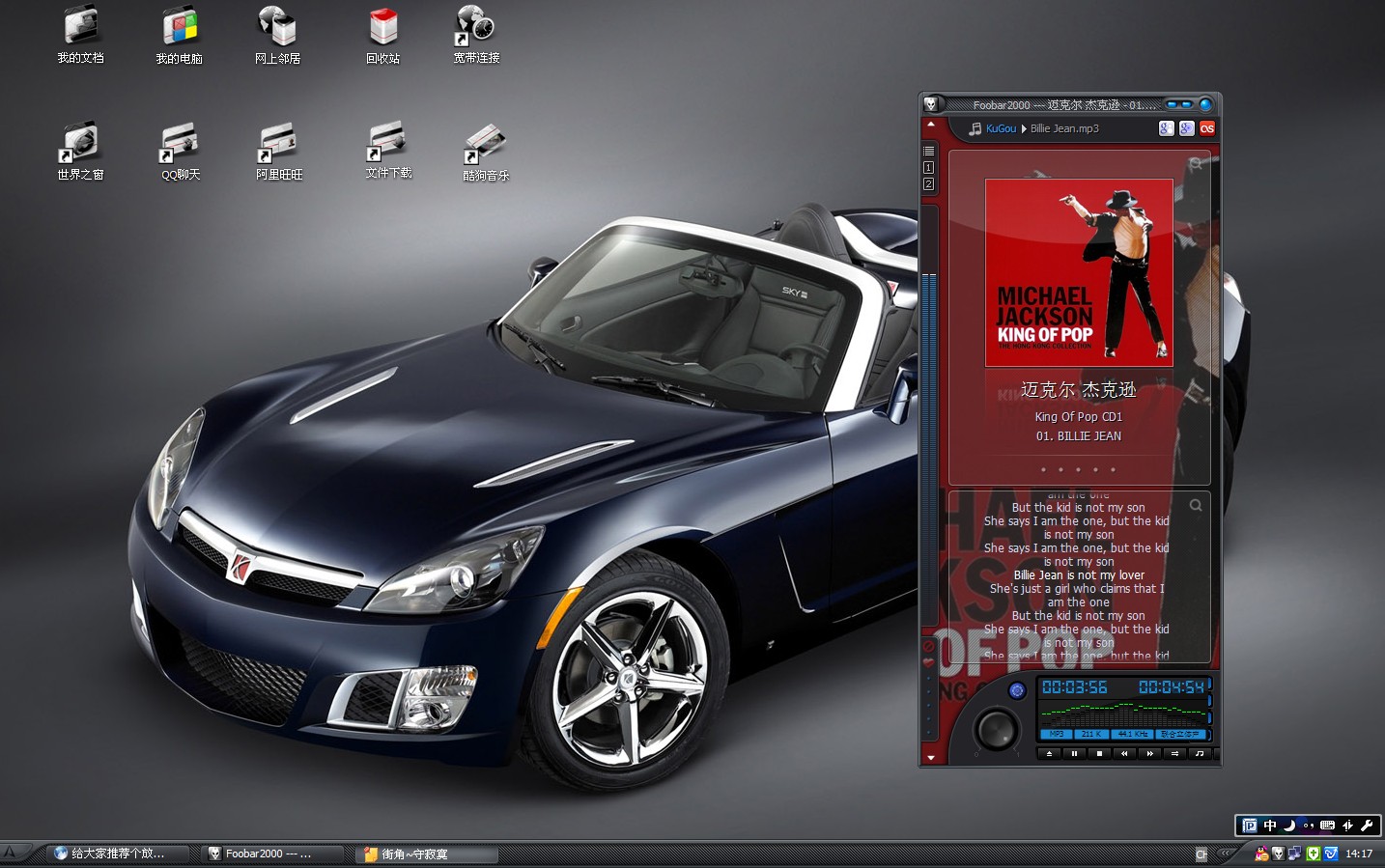The height and width of the screenshot is (868, 1385).
Task: Expand hidden tray icons with the chevron
Action: tap(1227, 854)
